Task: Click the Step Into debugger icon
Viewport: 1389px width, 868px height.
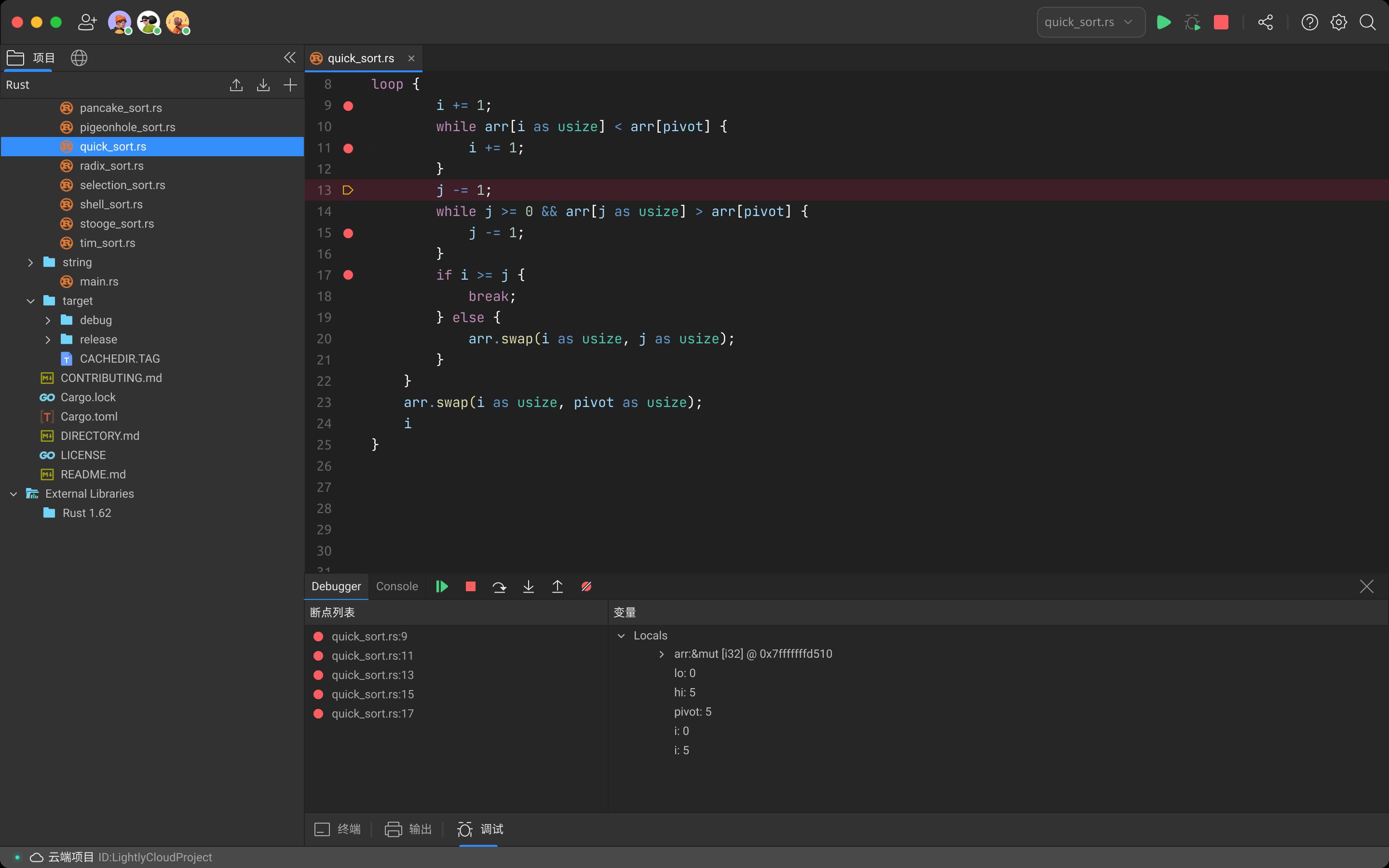Action: [x=528, y=586]
